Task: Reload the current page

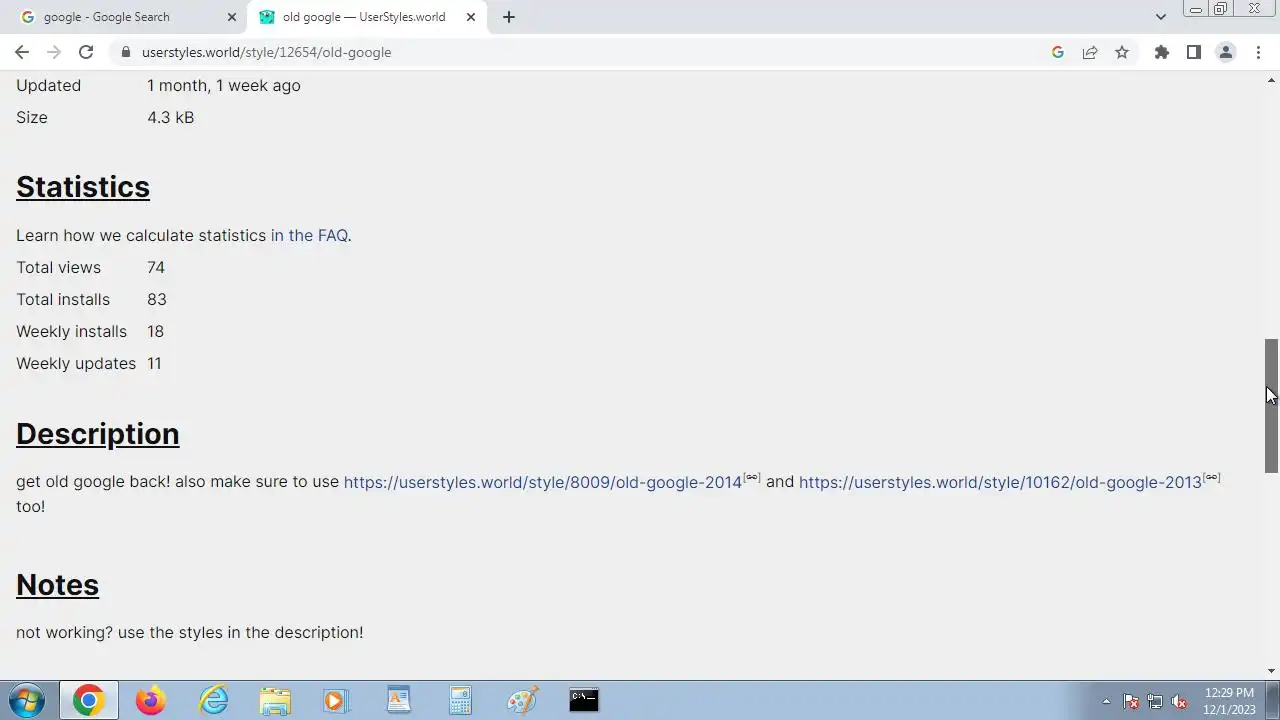Action: [86, 52]
